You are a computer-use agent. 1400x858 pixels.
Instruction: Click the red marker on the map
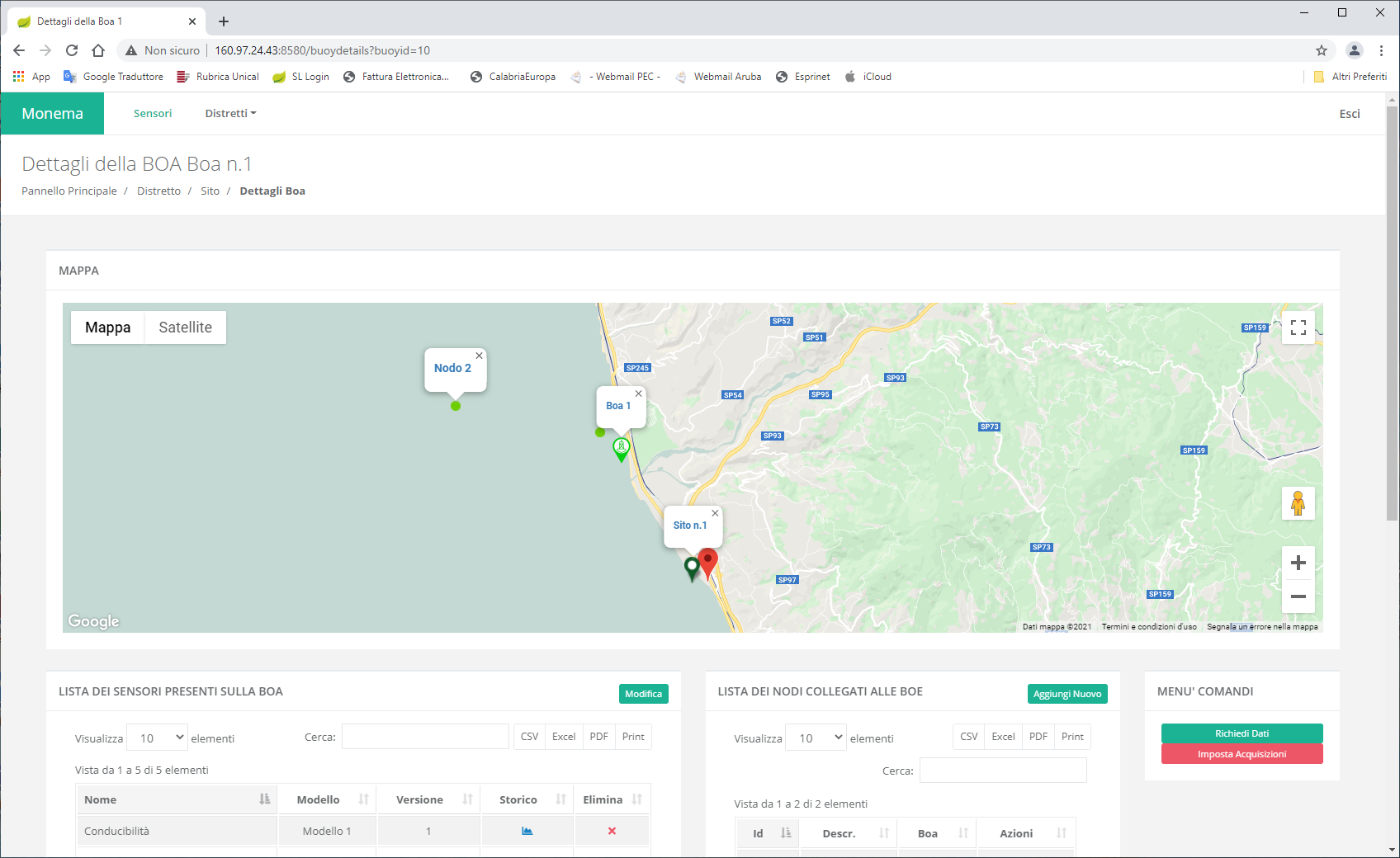(x=707, y=563)
